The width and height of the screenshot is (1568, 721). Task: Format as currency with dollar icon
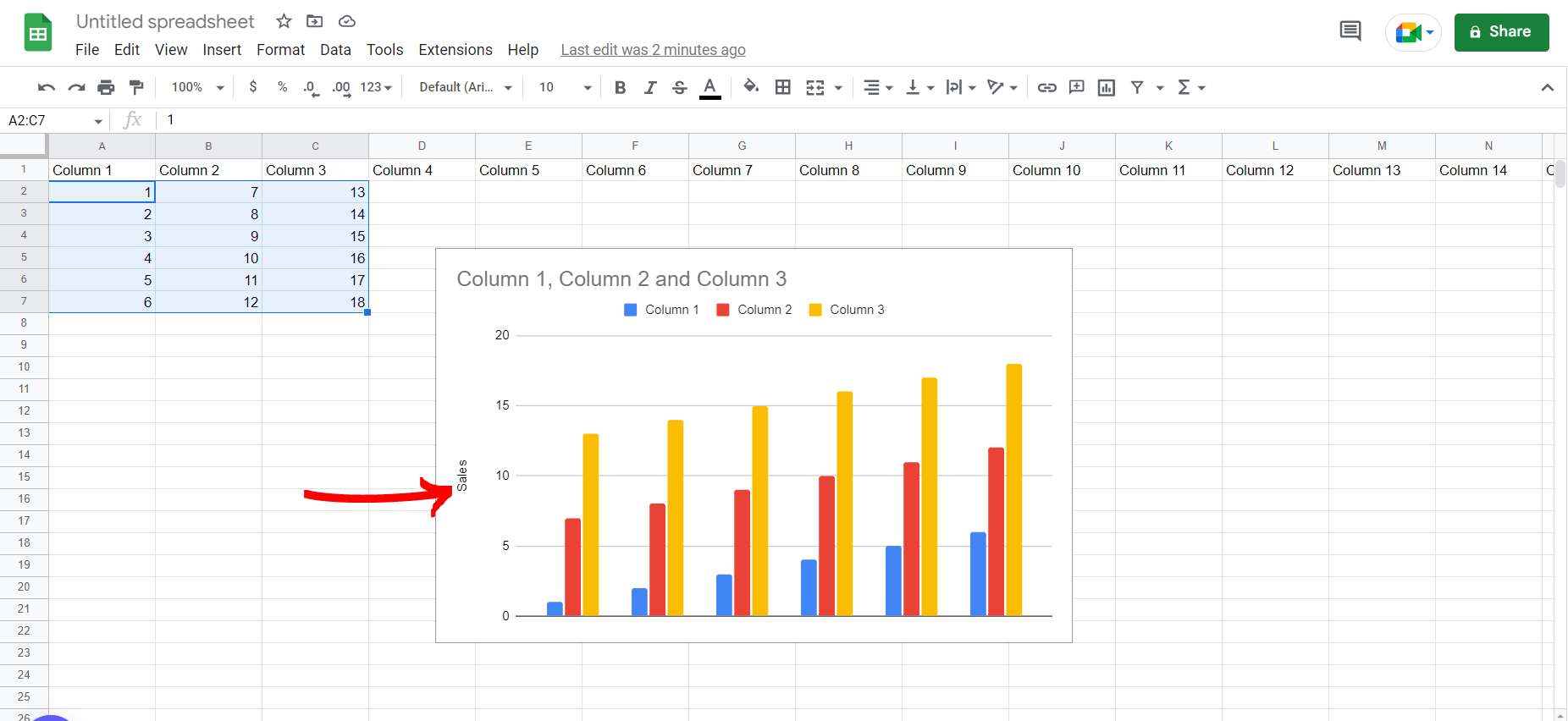252,87
